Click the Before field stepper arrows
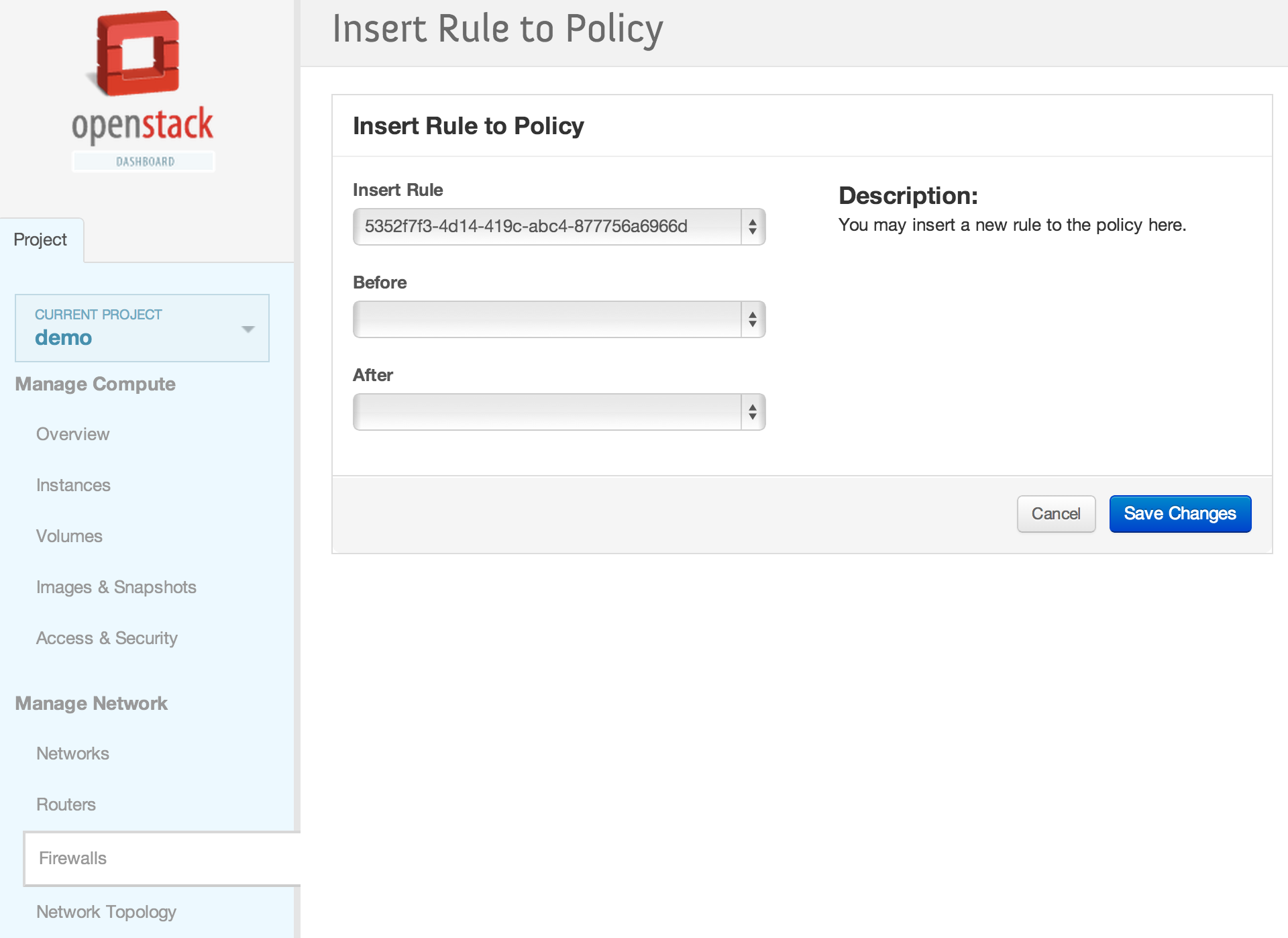The image size is (1288, 938). click(x=753, y=319)
